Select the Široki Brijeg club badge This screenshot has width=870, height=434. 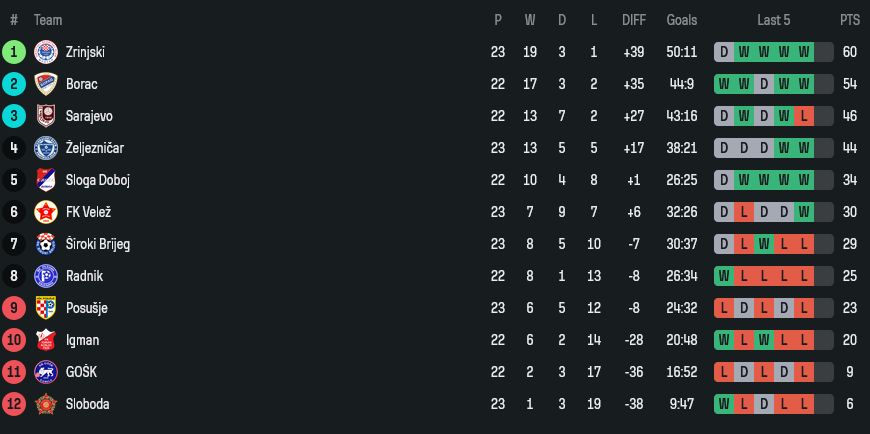45,244
